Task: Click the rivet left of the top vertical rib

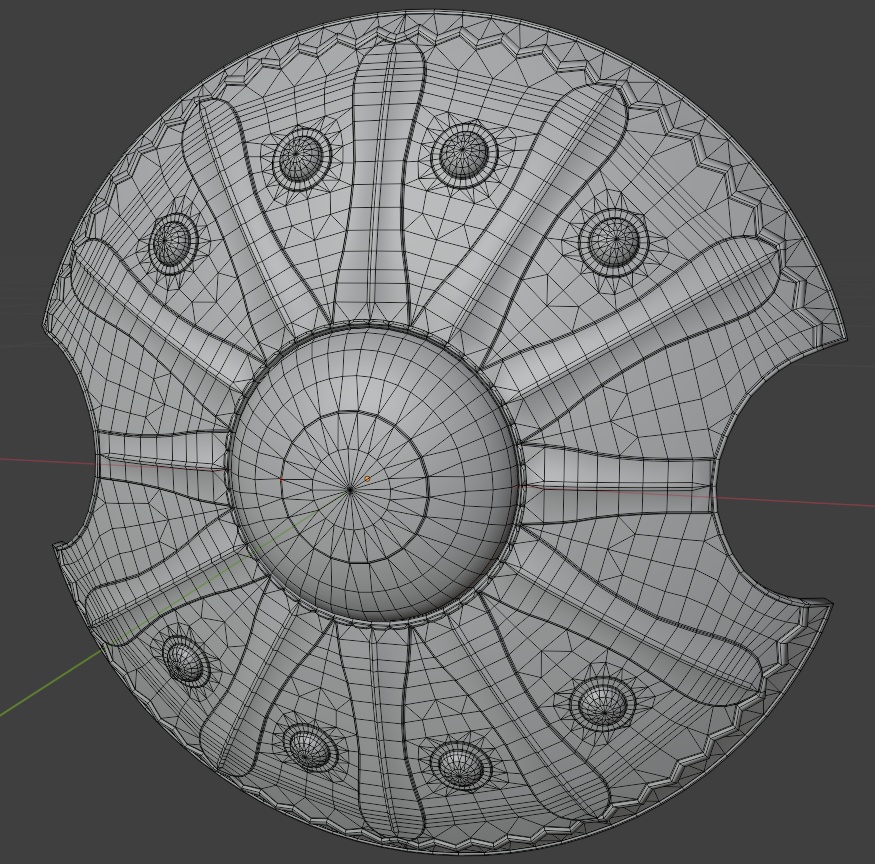Action: pyautogui.click(x=300, y=158)
